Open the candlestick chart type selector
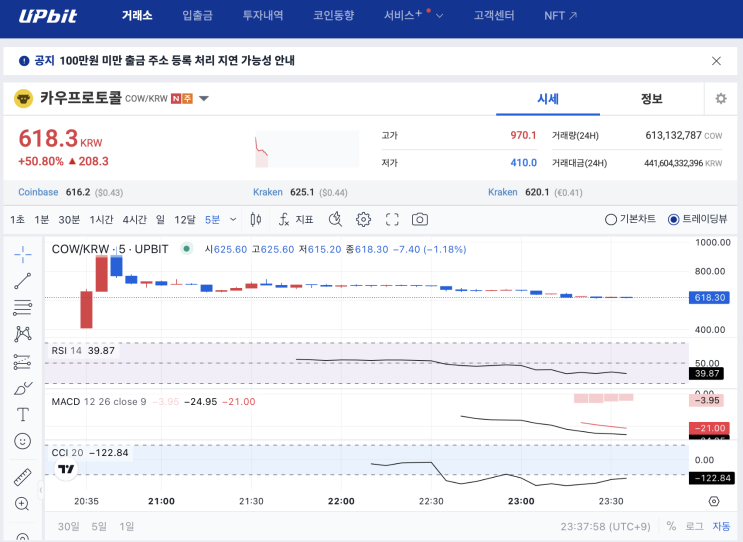Image resolution: width=743 pixels, height=542 pixels. click(x=256, y=219)
